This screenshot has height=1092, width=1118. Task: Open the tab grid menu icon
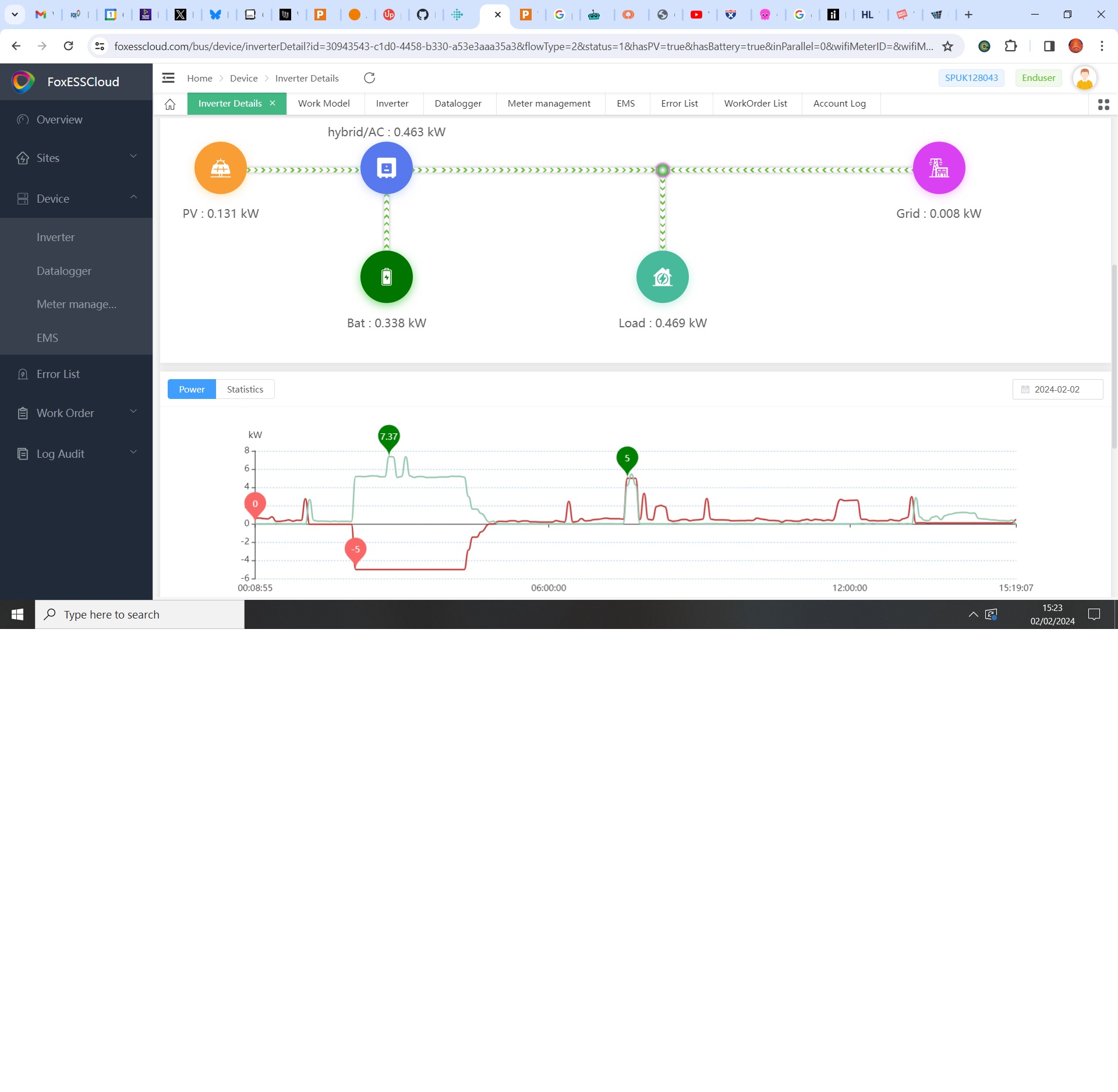(x=1103, y=104)
